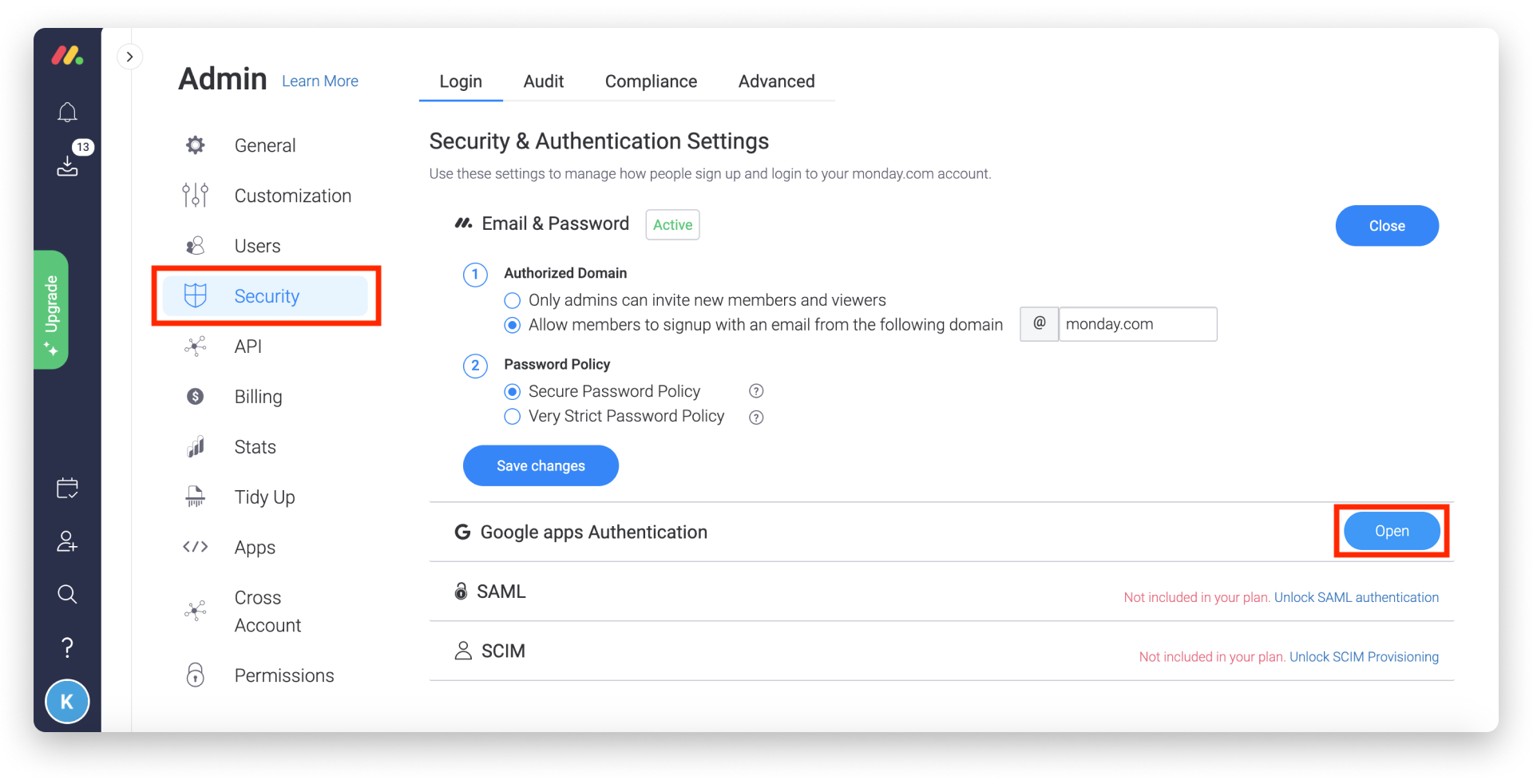Click the SCIM row label
This screenshot has height=784, width=1533.
click(503, 651)
